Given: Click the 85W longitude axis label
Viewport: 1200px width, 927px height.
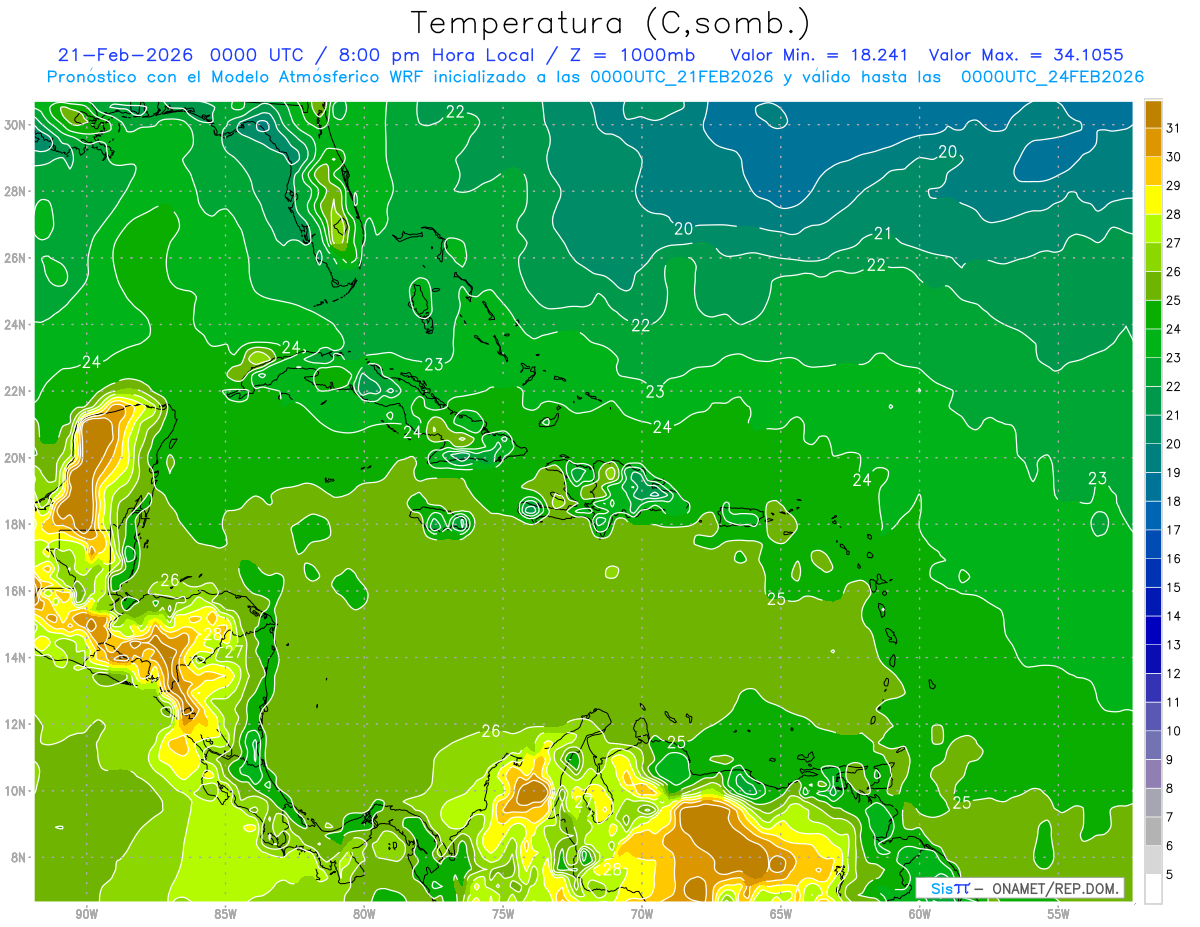Looking at the screenshot, I should [x=225, y=914].
